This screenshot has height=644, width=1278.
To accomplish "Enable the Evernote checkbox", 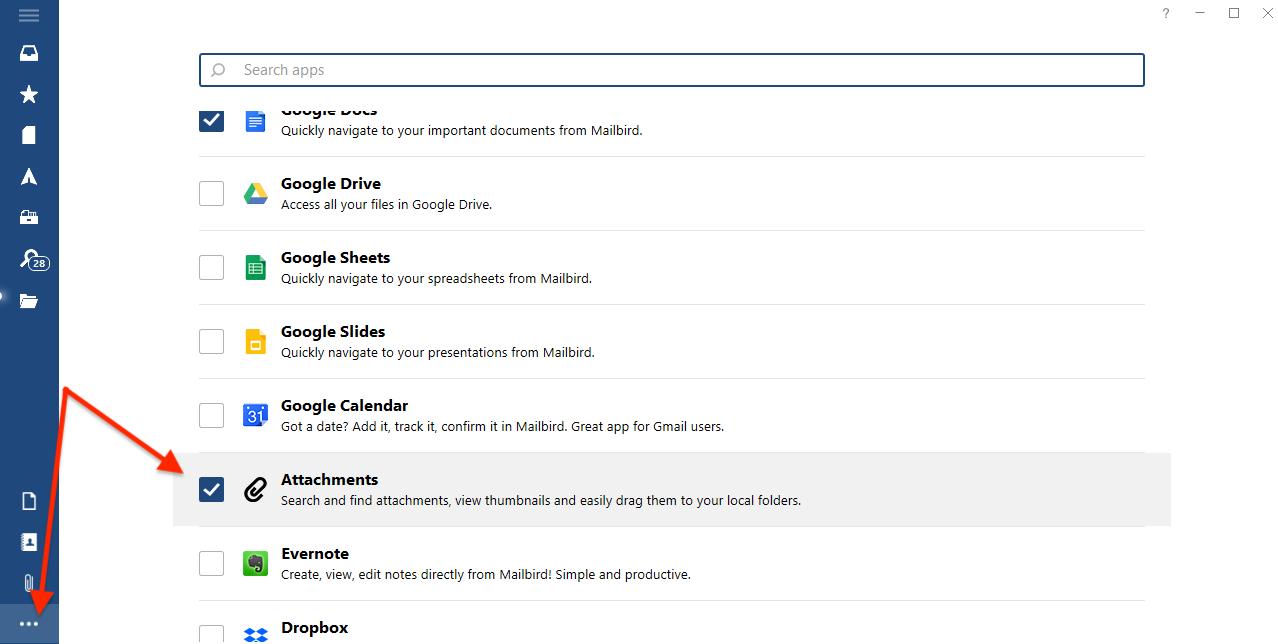I will coord(211,563).
